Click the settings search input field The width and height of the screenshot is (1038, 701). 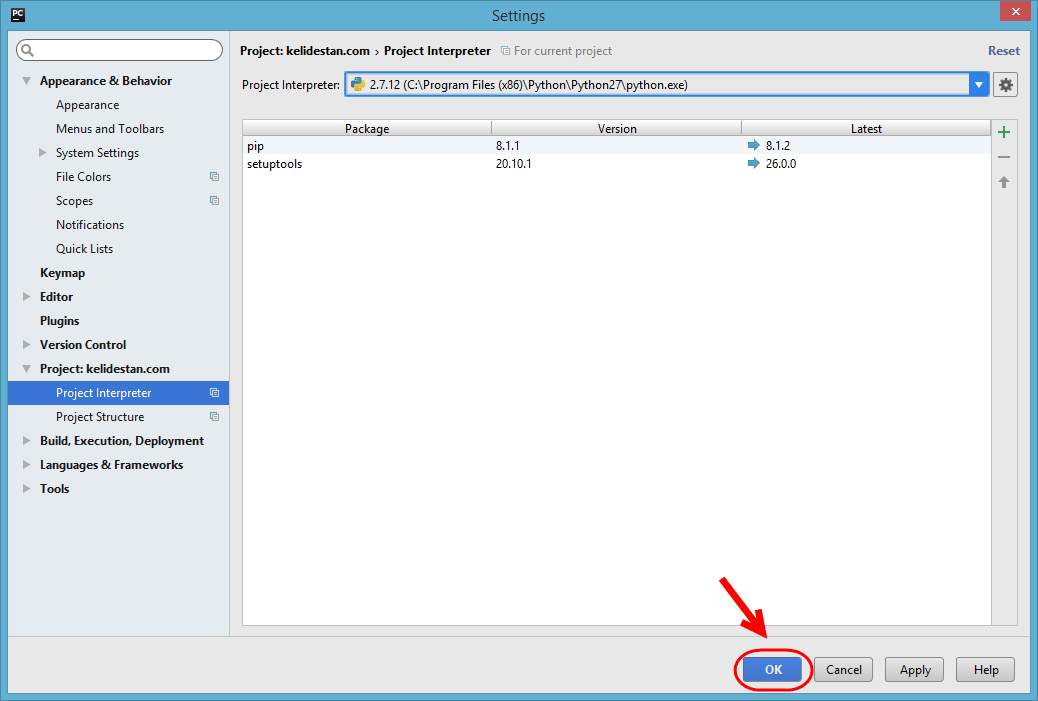pyautogui.click(x=119, y=50)
